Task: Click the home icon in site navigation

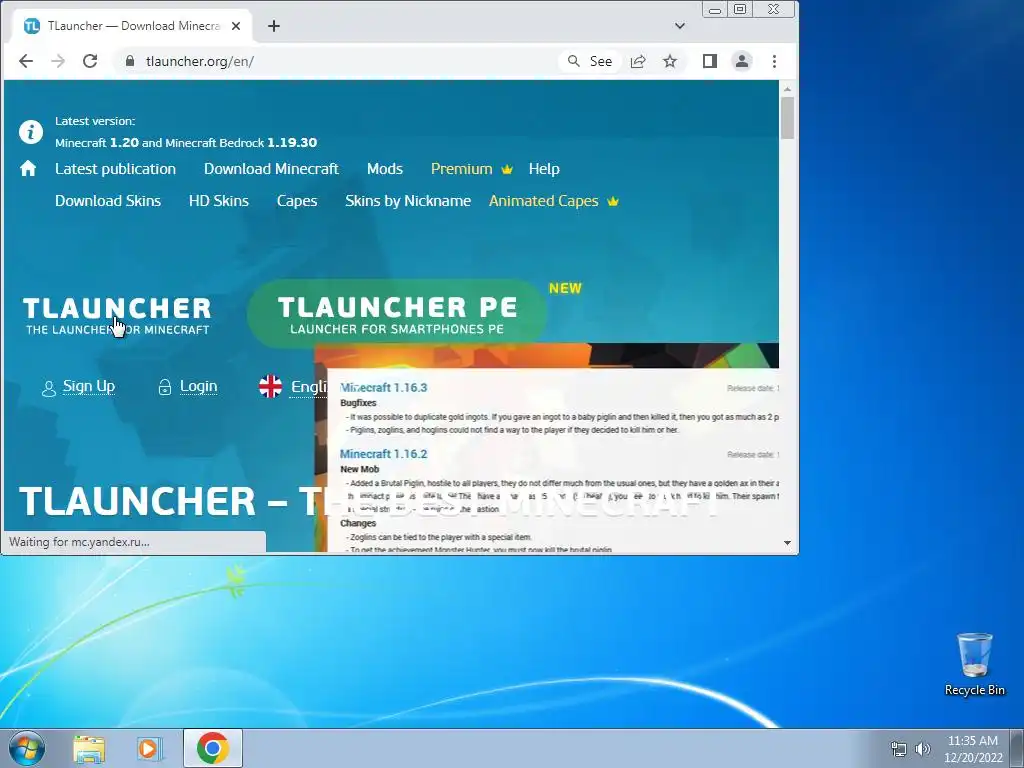Action: pyautogui.click(x=28, y=169)
